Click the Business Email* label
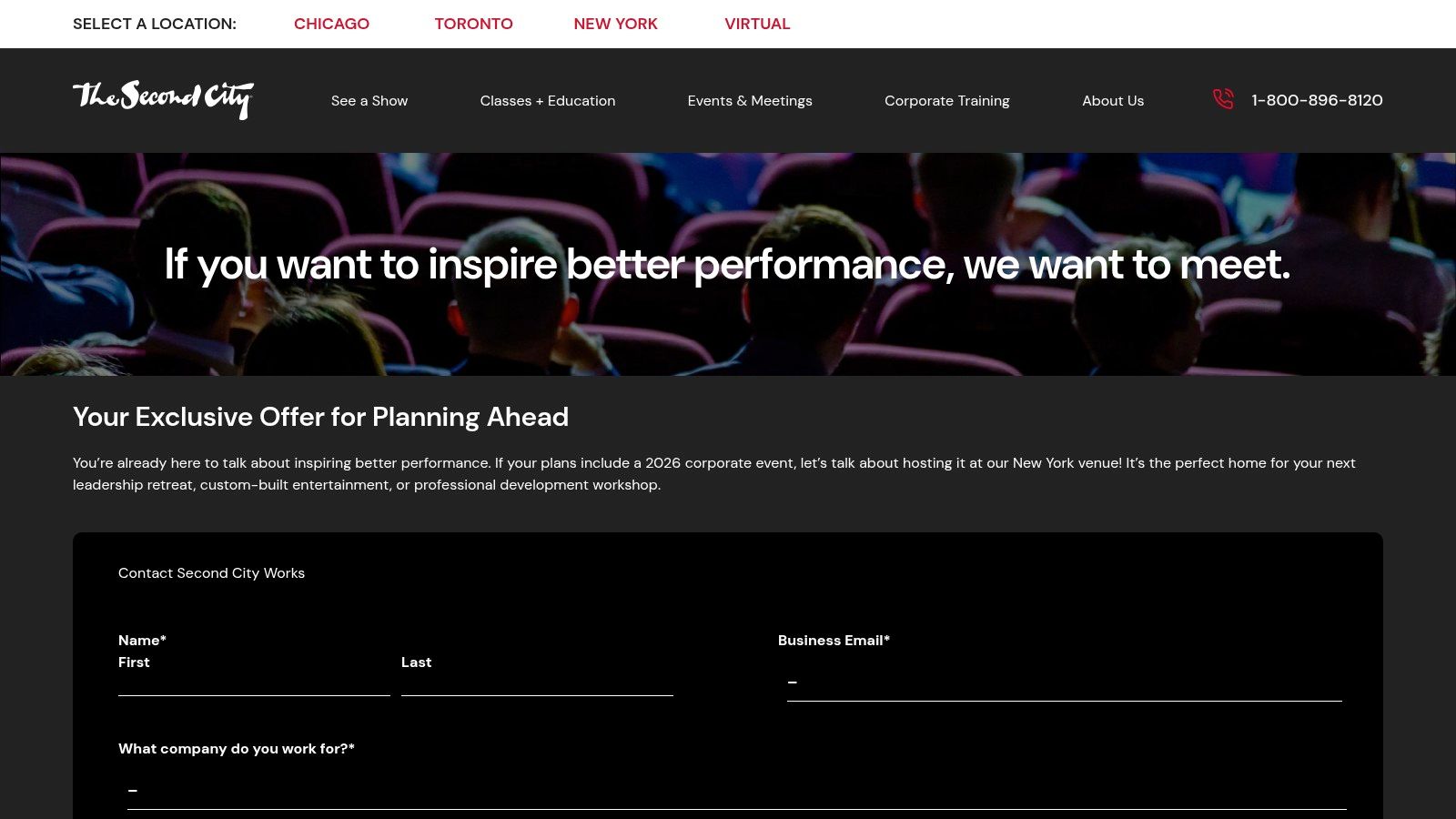This screenshot has width=1456, height=819. [834, 641]
